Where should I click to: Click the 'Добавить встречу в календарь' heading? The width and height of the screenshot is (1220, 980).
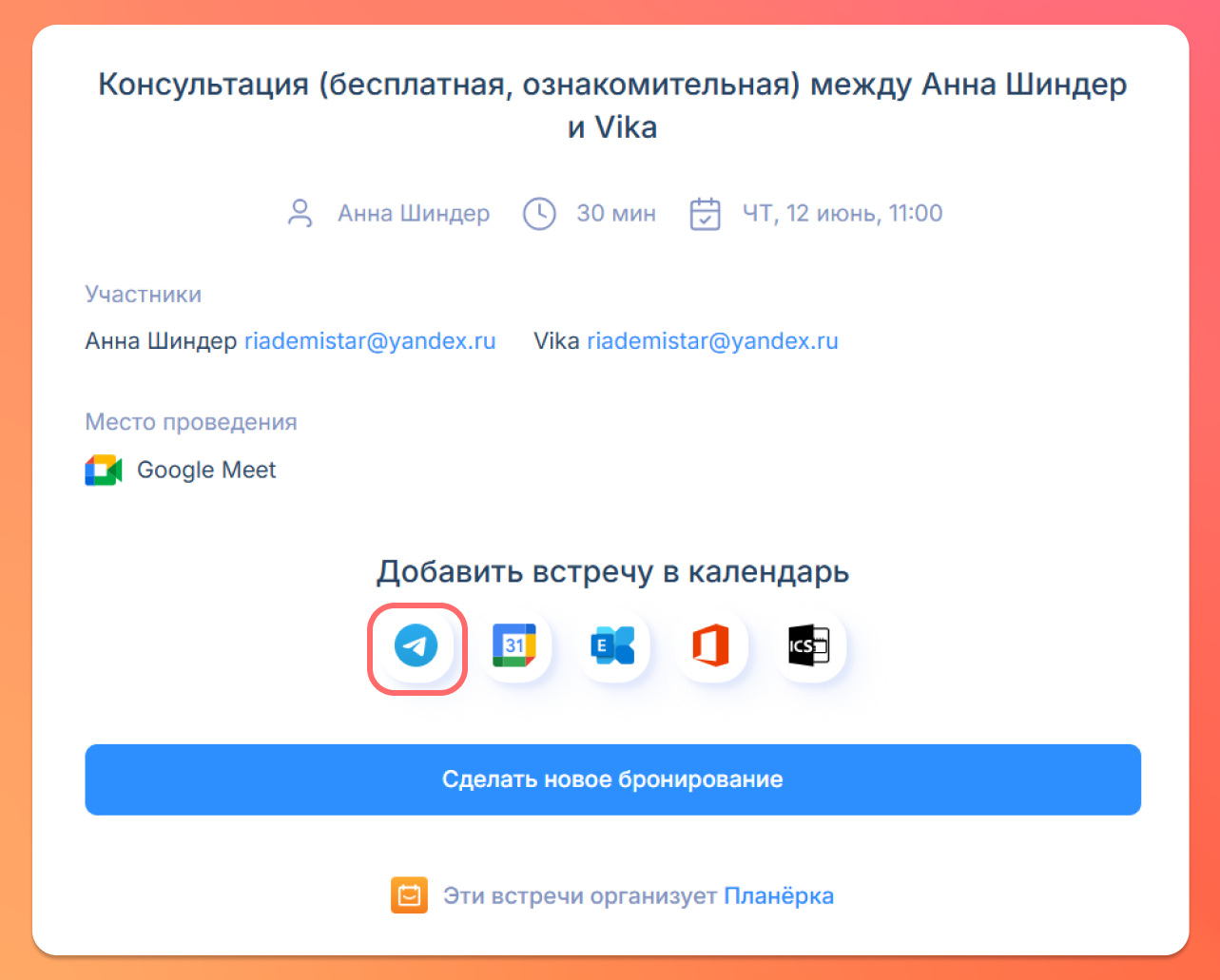[x=612, y=572]
